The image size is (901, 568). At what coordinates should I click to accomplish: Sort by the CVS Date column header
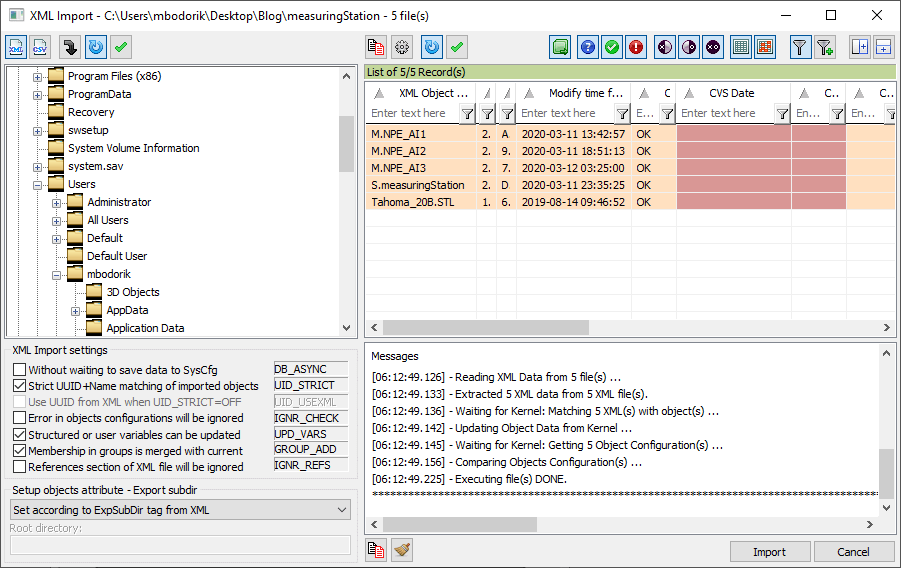tap(734, 93)
